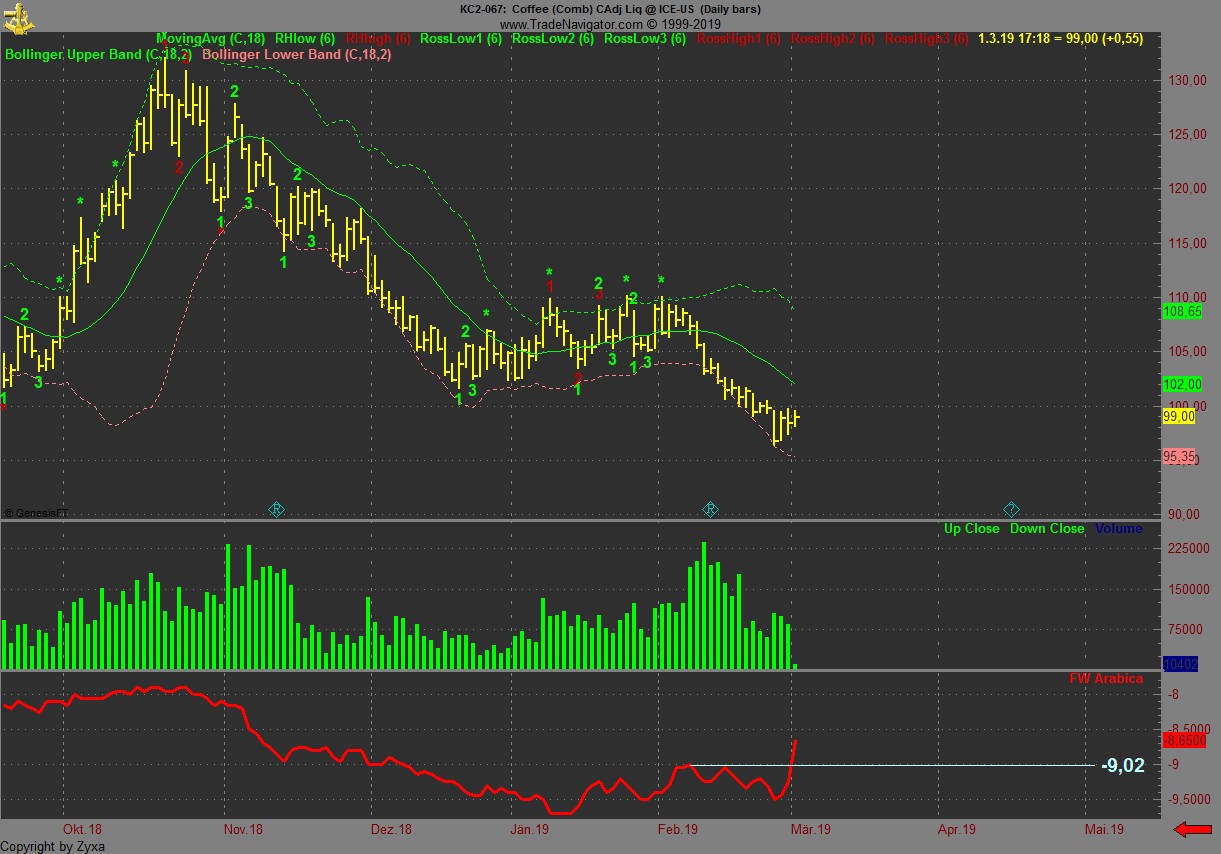Click the red left-arrow icon
The width and height of the screenshot is (1221, 854).
click(x=1192, y=829)
